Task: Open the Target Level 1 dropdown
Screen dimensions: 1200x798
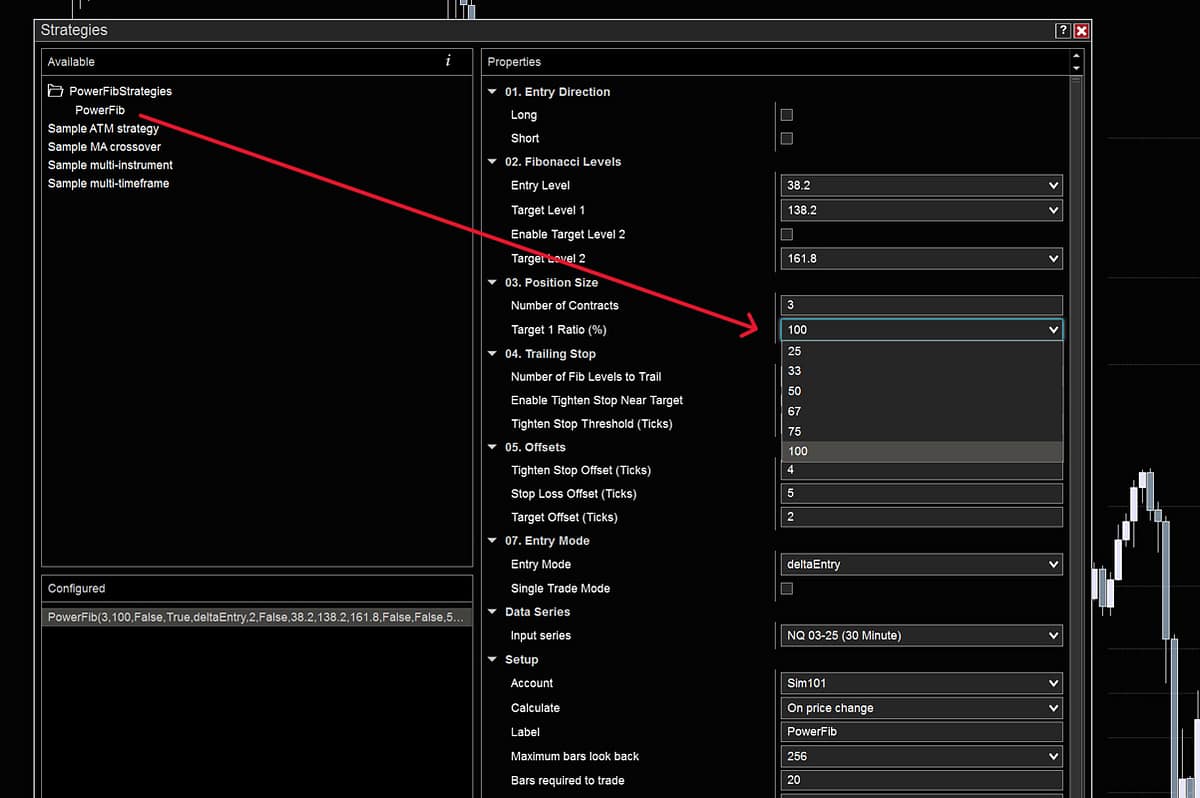Action: [x=920, y=210]
